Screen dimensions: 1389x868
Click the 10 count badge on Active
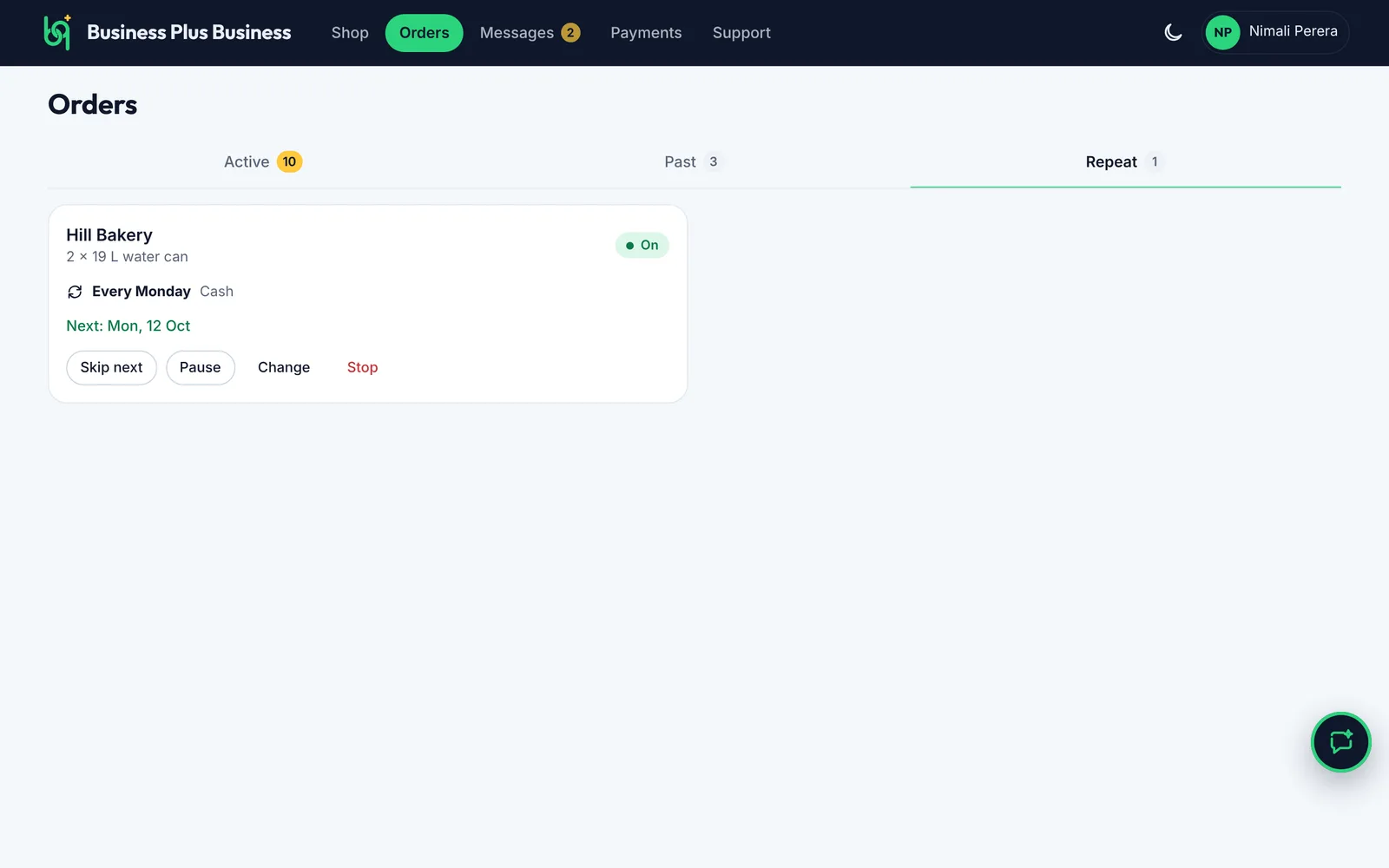tap(289, 161)
